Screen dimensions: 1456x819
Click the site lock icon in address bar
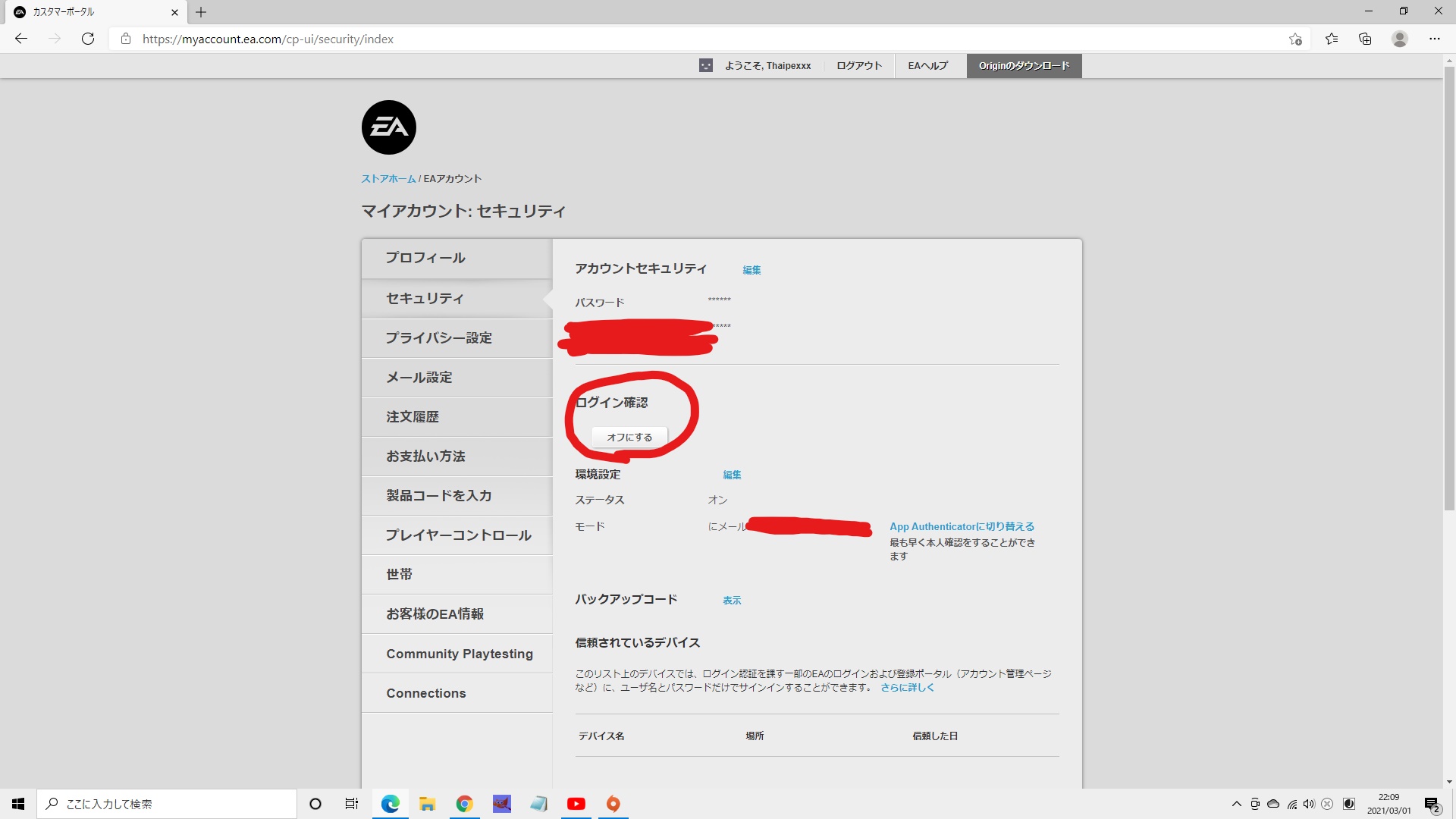[126, 39]
